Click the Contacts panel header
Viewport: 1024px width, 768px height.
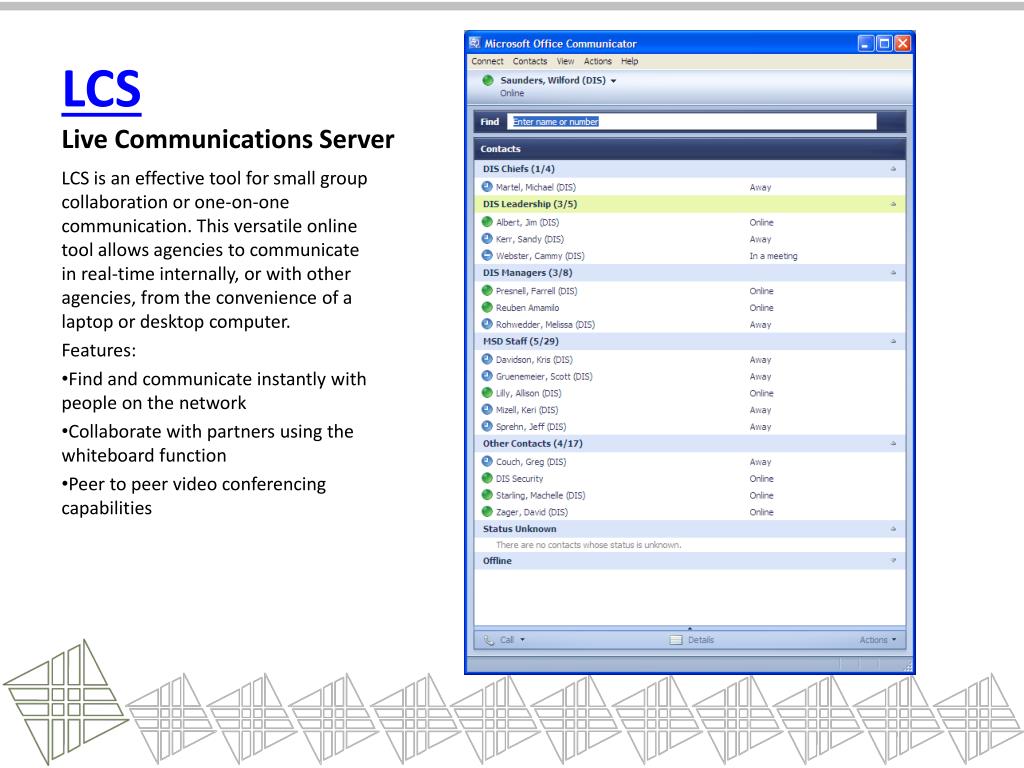(690, 149)
